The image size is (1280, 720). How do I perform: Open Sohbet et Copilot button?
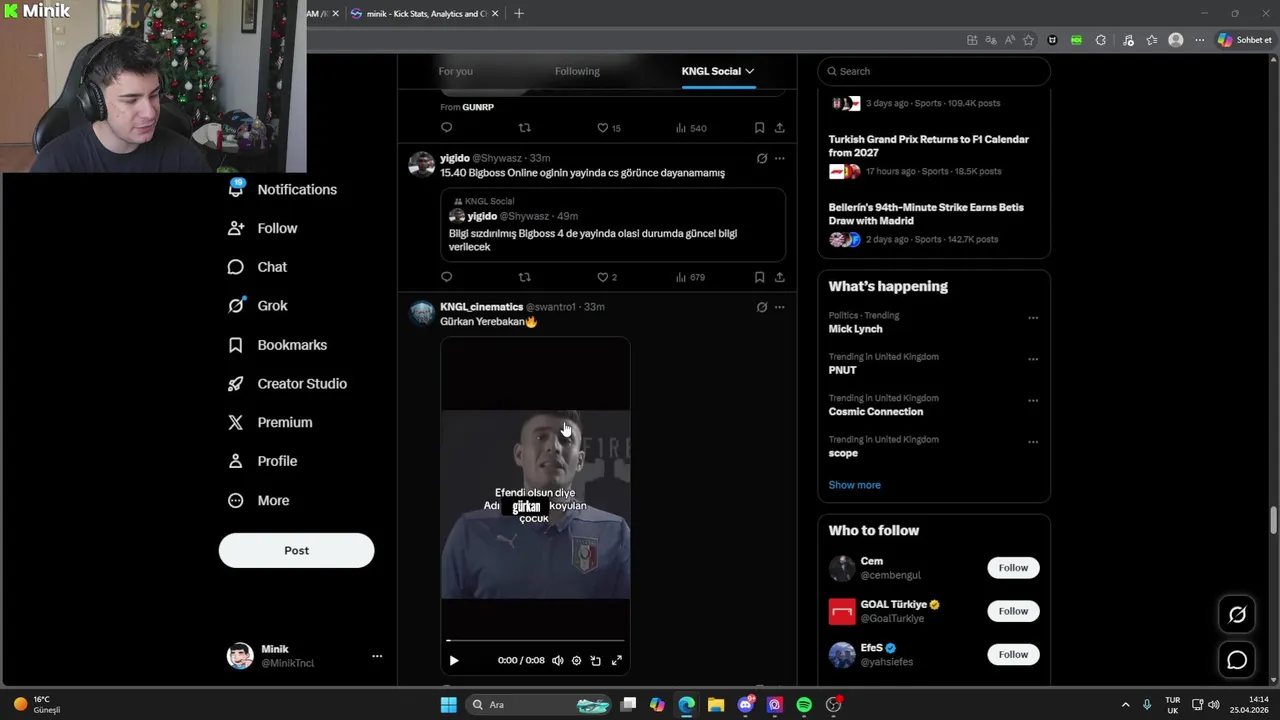[1245, 40]
